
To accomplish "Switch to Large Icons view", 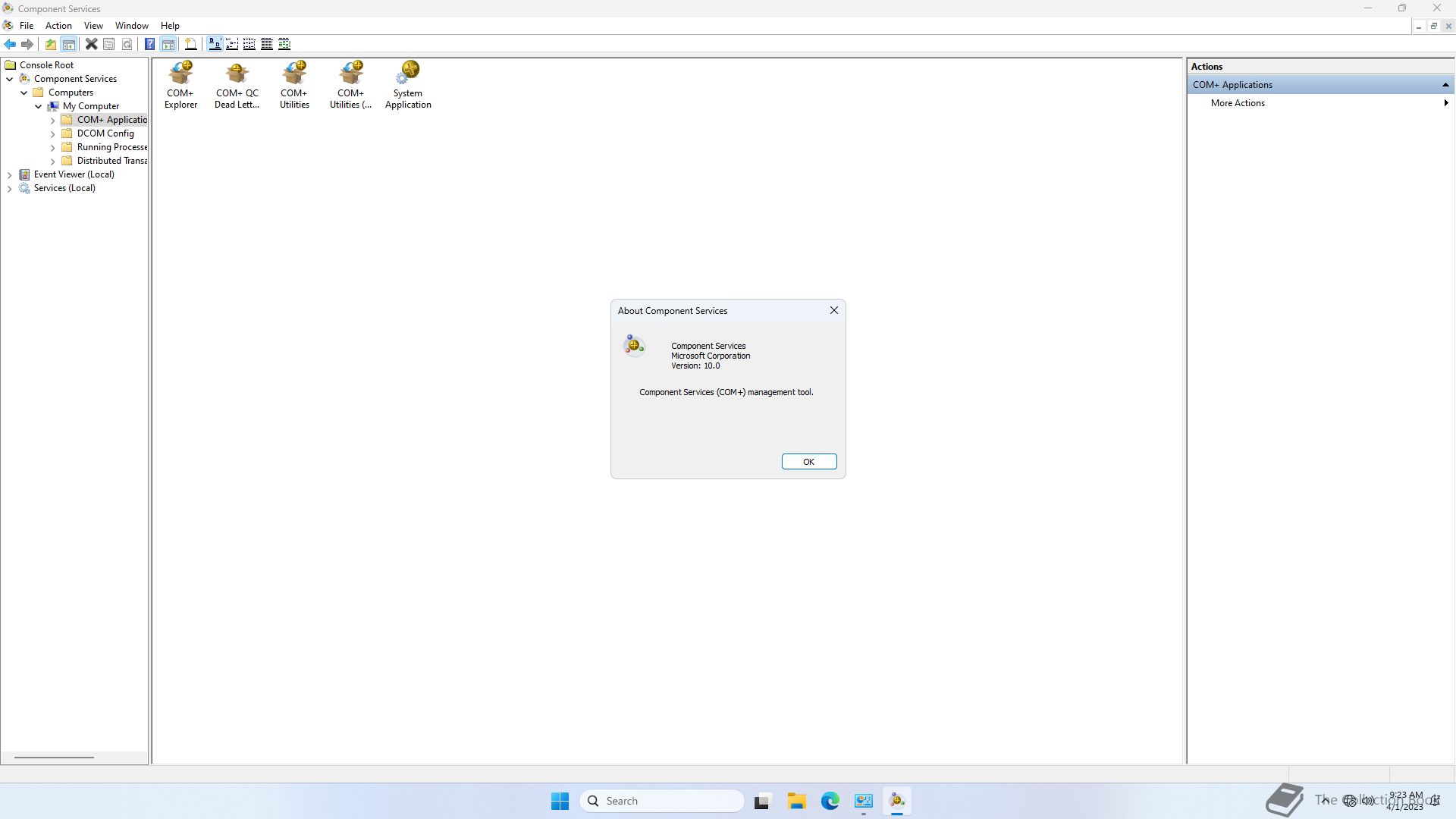I will tap(215, 44).
